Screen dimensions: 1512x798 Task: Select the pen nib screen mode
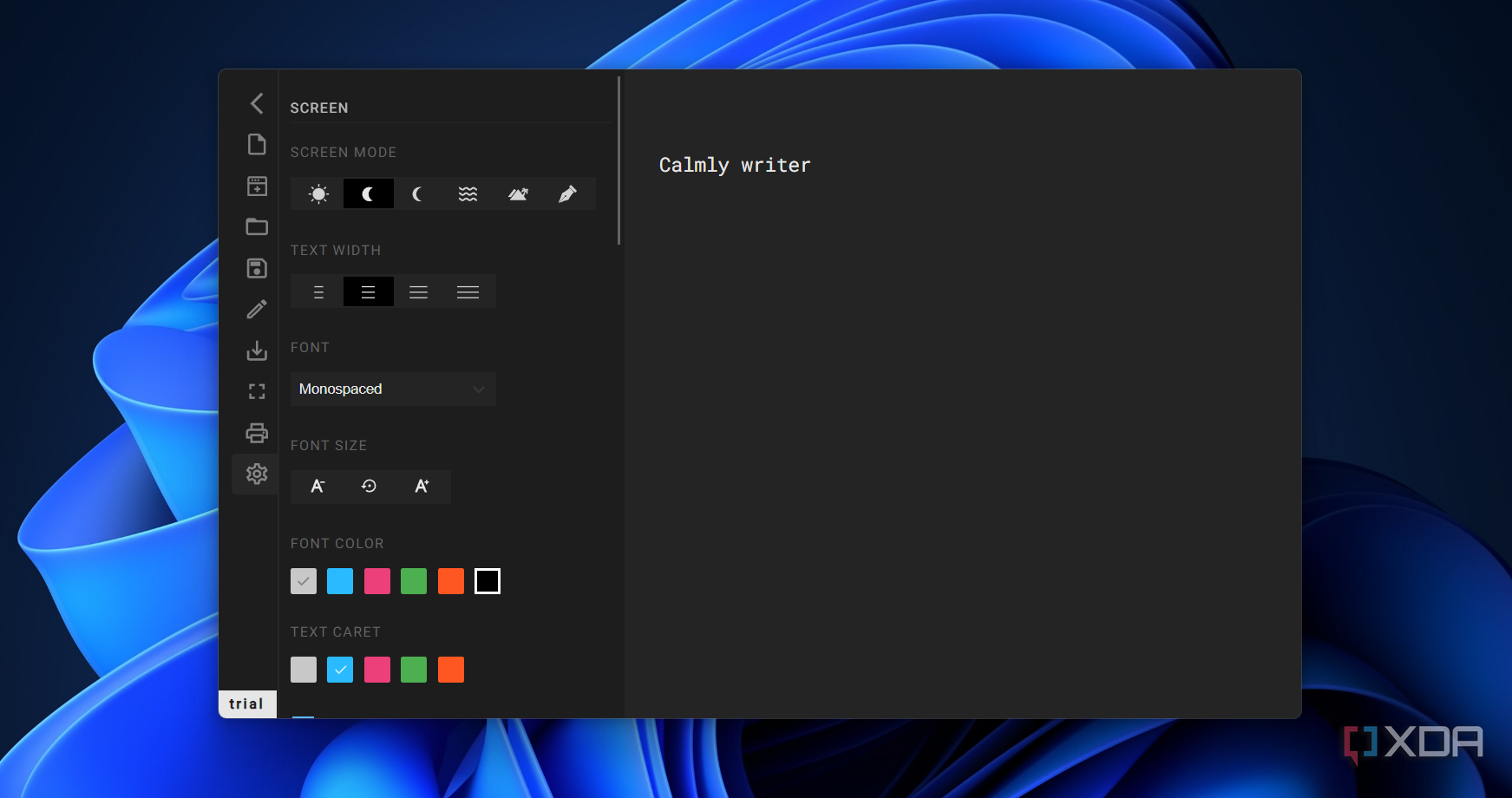568,193
